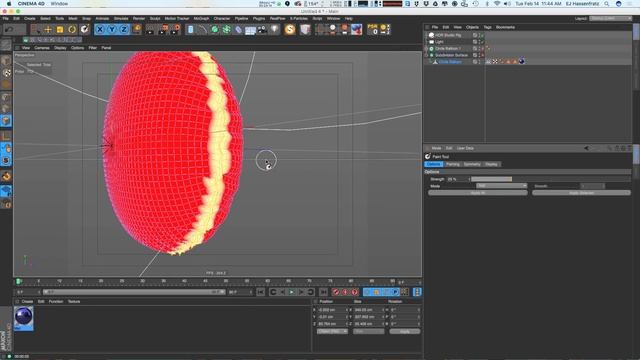Select the Make Editable icon in left palette
640x360 pixels.
6,45
